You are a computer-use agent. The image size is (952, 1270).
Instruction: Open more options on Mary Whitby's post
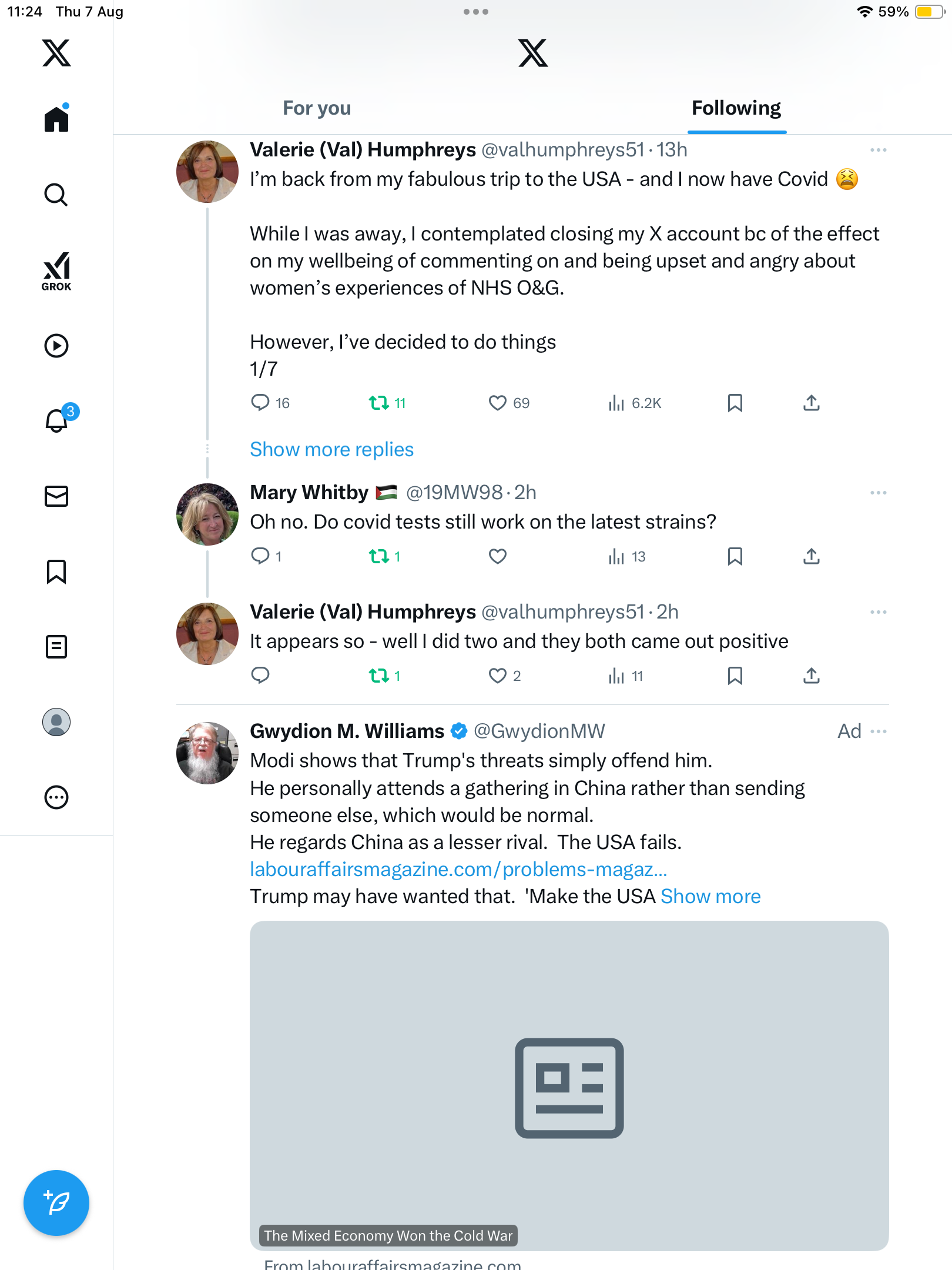878,493
